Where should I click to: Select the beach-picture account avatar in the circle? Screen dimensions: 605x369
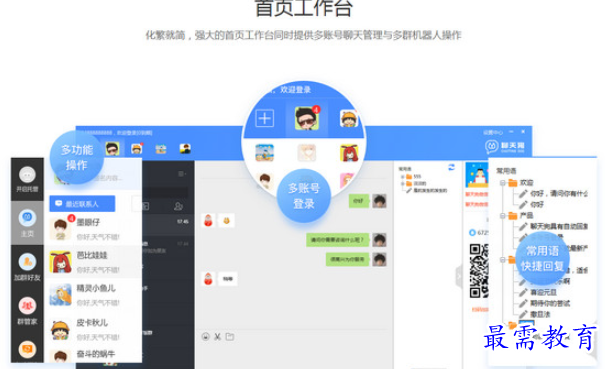(x=264, y=152)
